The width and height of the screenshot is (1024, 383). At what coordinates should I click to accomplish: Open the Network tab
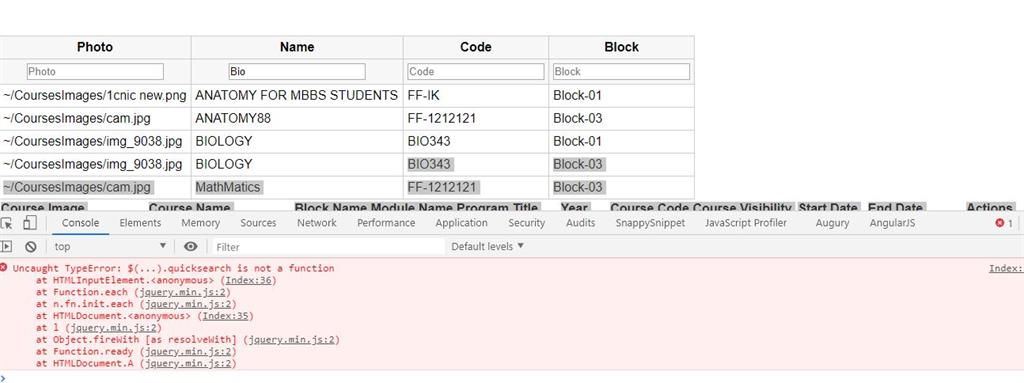click(317, 223)
